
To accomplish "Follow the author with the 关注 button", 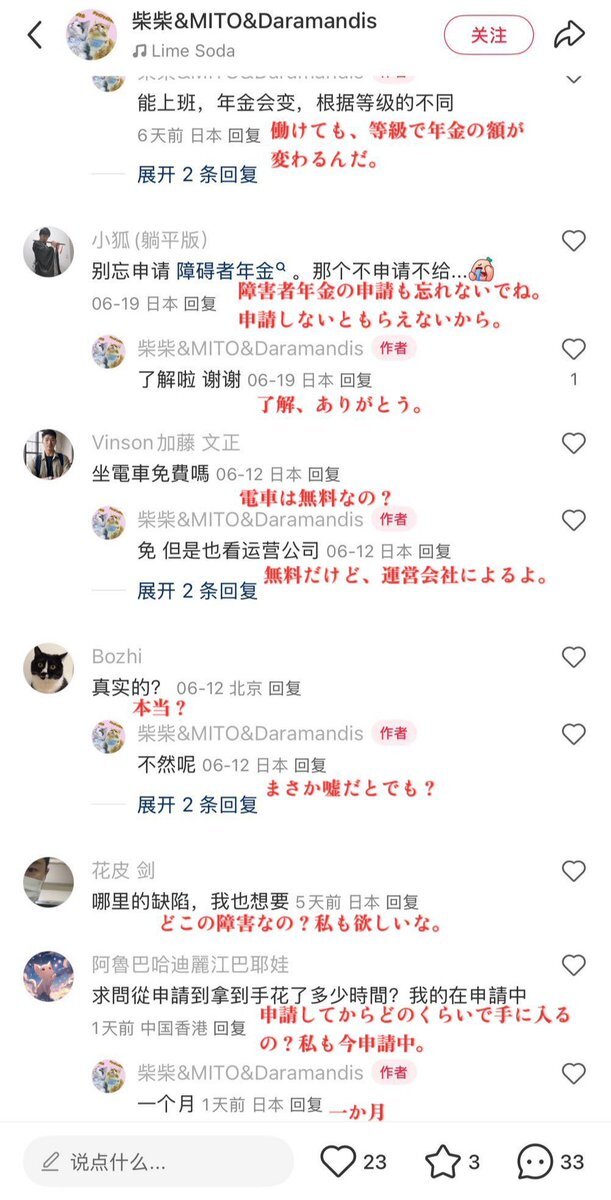I will tap(489, 35).
